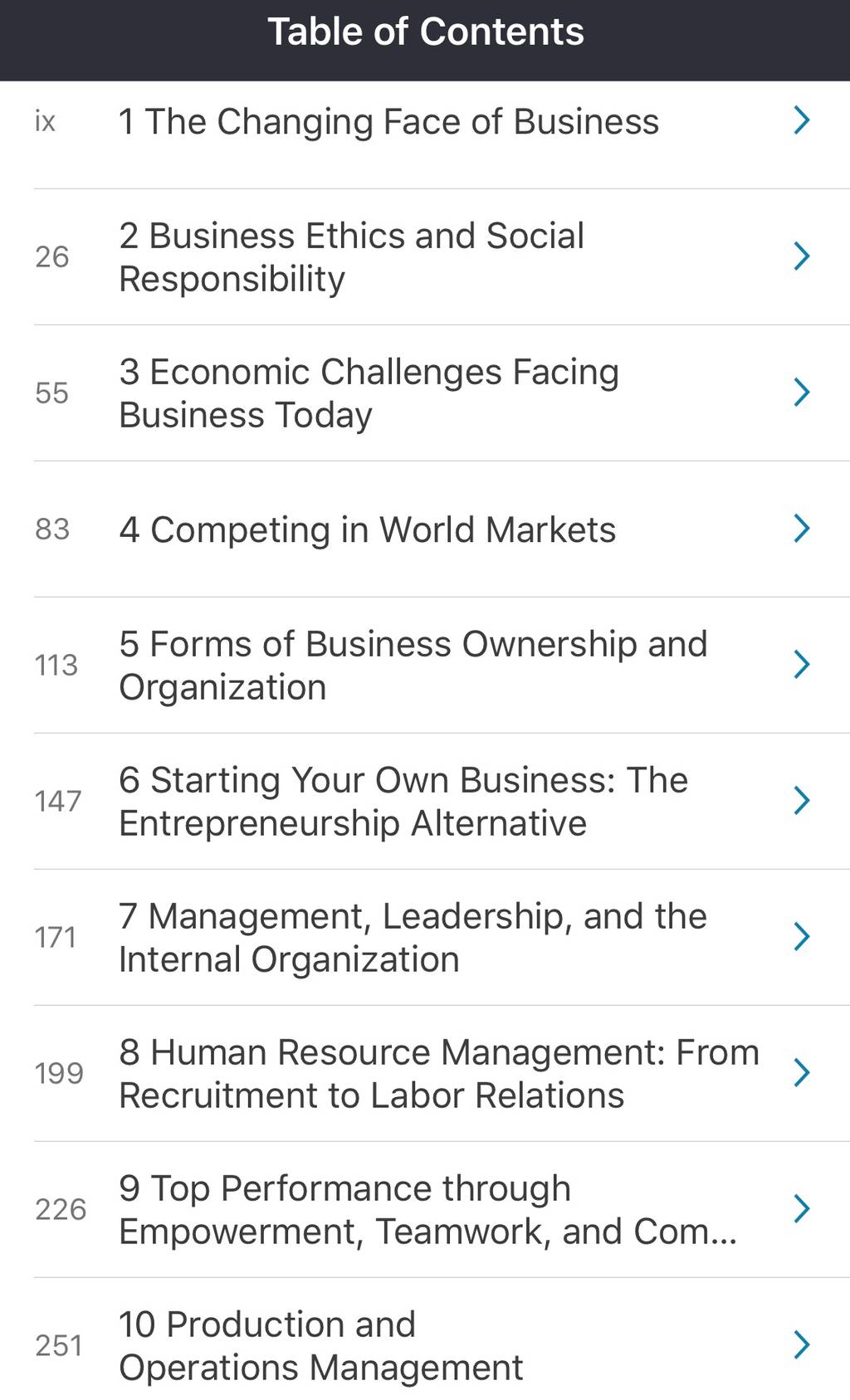Tap chevron beside Human Resource Management

(801, 1073)
